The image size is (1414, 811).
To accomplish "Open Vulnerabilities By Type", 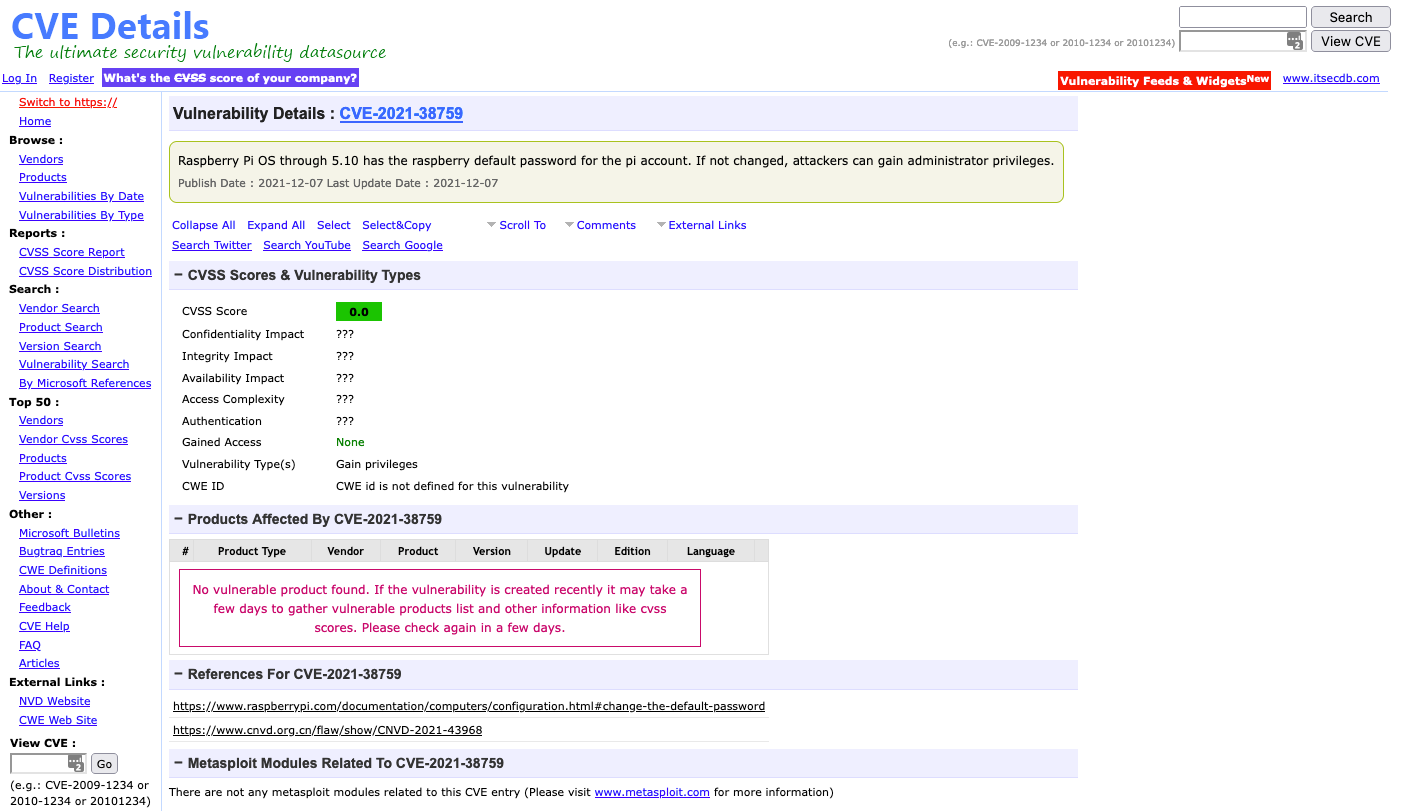I will [81, 215].
